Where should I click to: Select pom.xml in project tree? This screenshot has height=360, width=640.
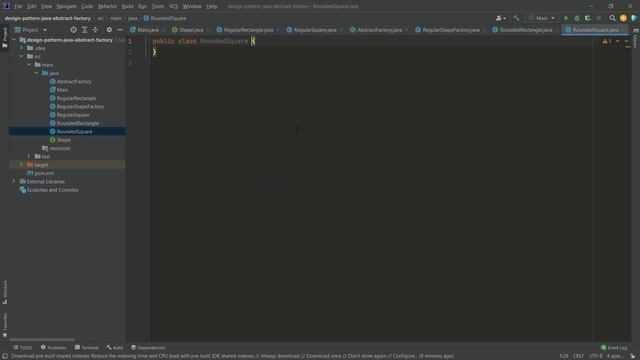(x=44, y=173)
